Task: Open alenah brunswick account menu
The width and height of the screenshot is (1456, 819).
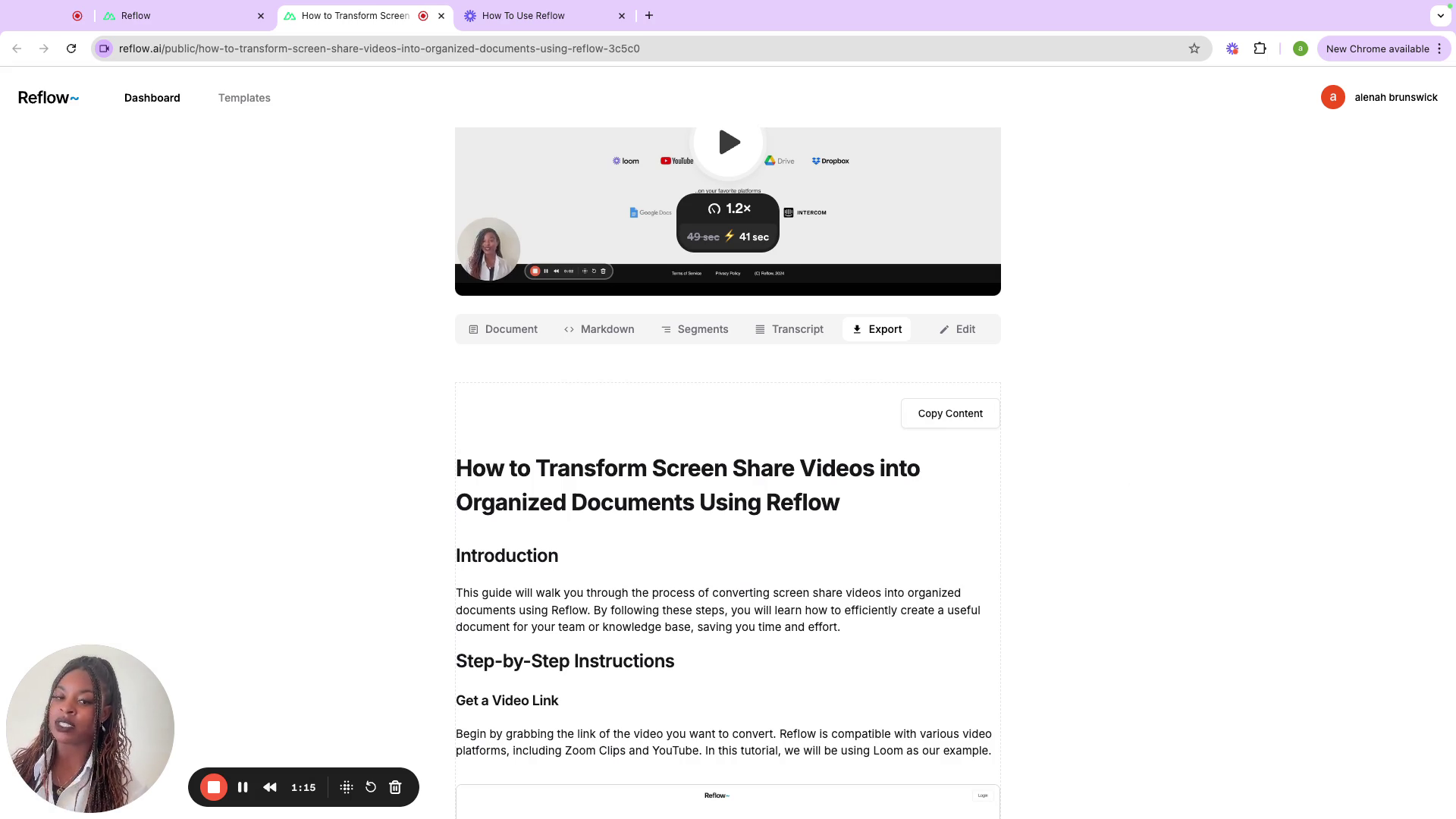Action: click(x=1379, y=97)
